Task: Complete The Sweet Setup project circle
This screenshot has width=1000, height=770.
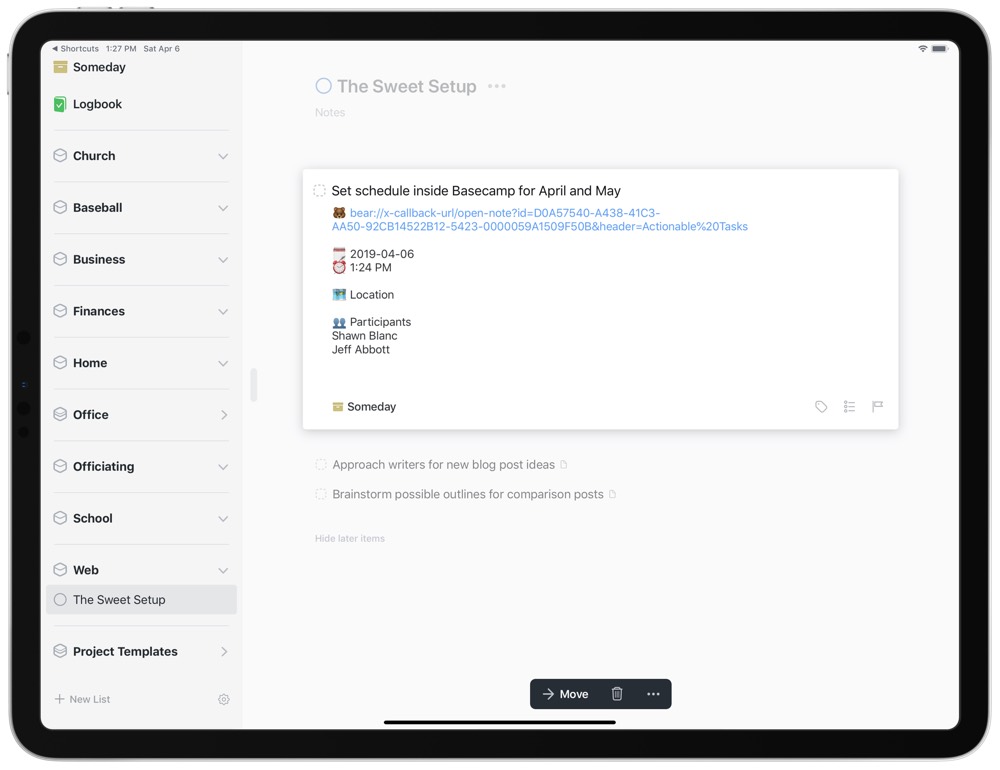Action: [323, 85]
